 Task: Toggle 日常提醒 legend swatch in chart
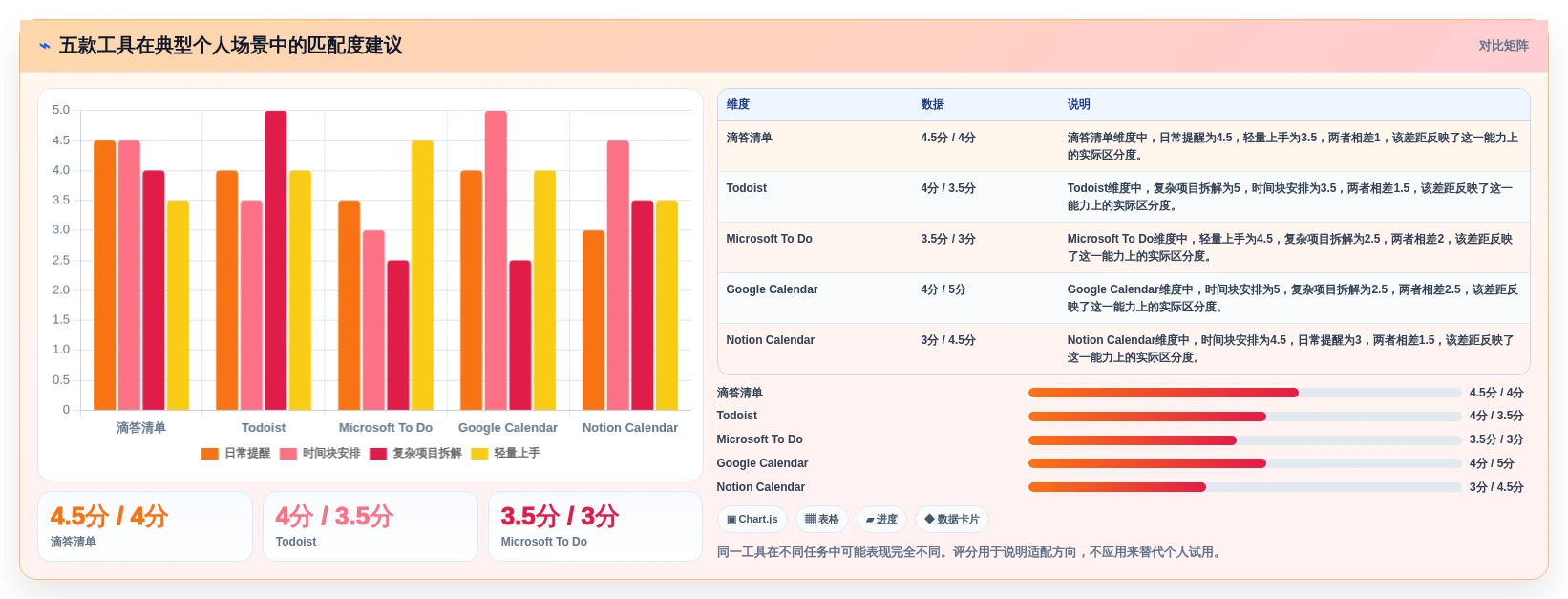tap(210, 454)
